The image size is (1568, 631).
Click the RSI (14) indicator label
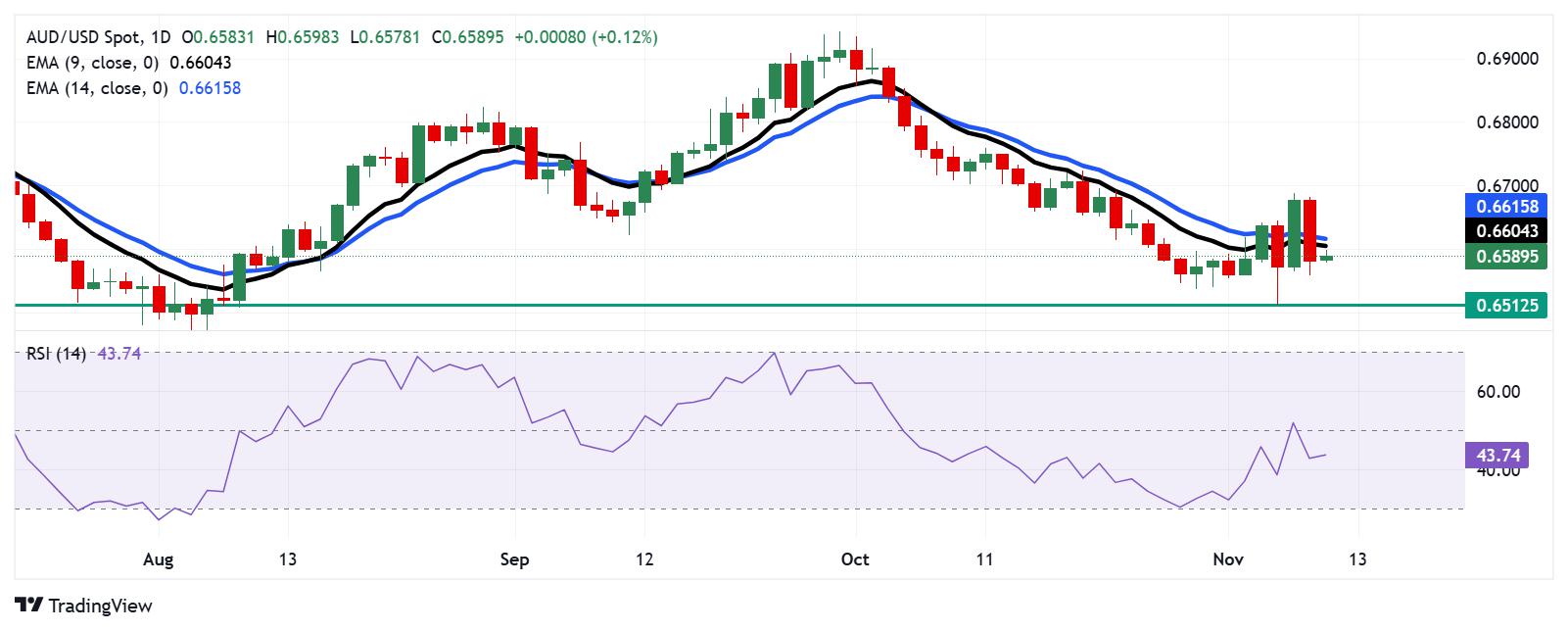tap(56, 354)
